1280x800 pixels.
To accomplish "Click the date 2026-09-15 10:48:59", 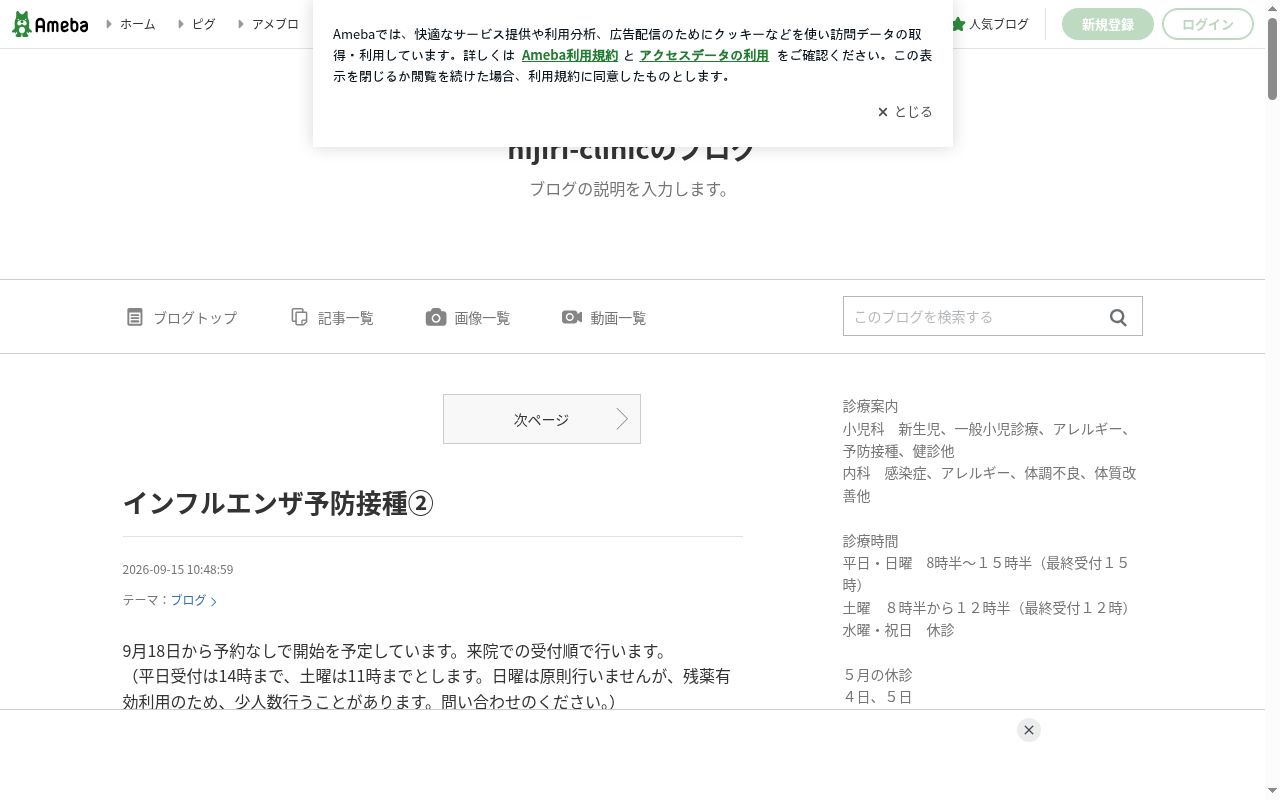I will [x=178, y=569].
